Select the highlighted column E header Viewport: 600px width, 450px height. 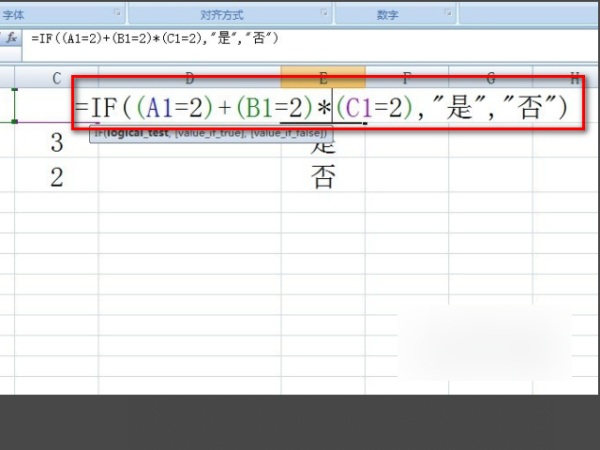[x=322, y=78]
